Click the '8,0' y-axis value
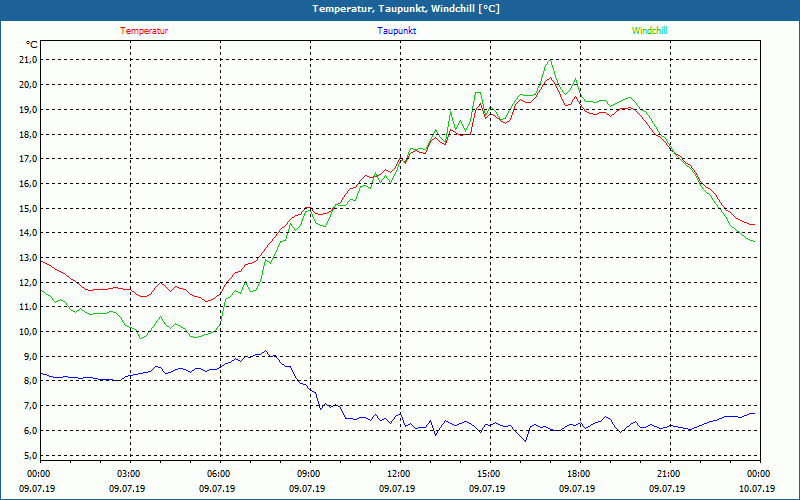This screenshot has width=800, height=500. [31, 381]
